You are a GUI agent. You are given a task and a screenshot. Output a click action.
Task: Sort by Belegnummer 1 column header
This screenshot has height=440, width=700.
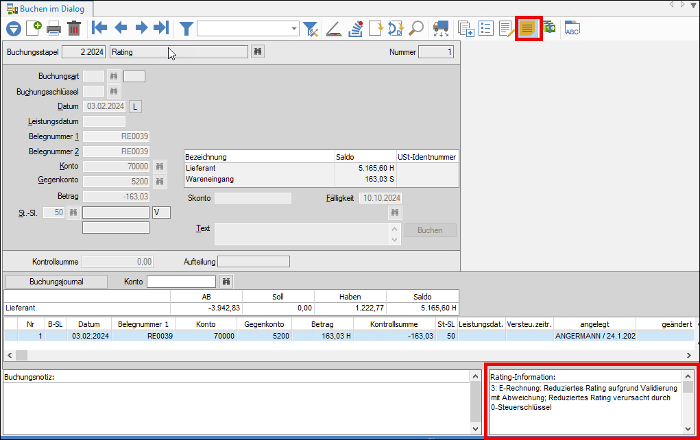(x=143, y=324)
